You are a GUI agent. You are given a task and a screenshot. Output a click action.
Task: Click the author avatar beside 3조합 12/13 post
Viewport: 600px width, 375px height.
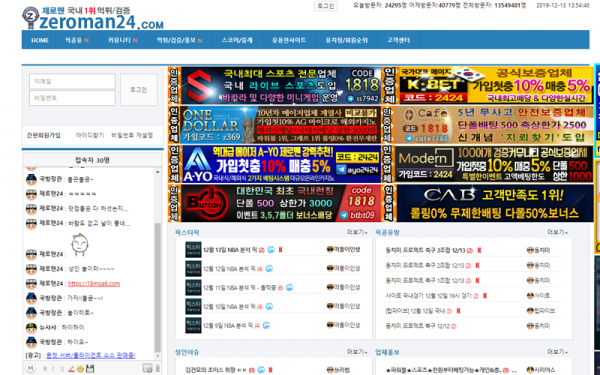click(x=530, y=251)
